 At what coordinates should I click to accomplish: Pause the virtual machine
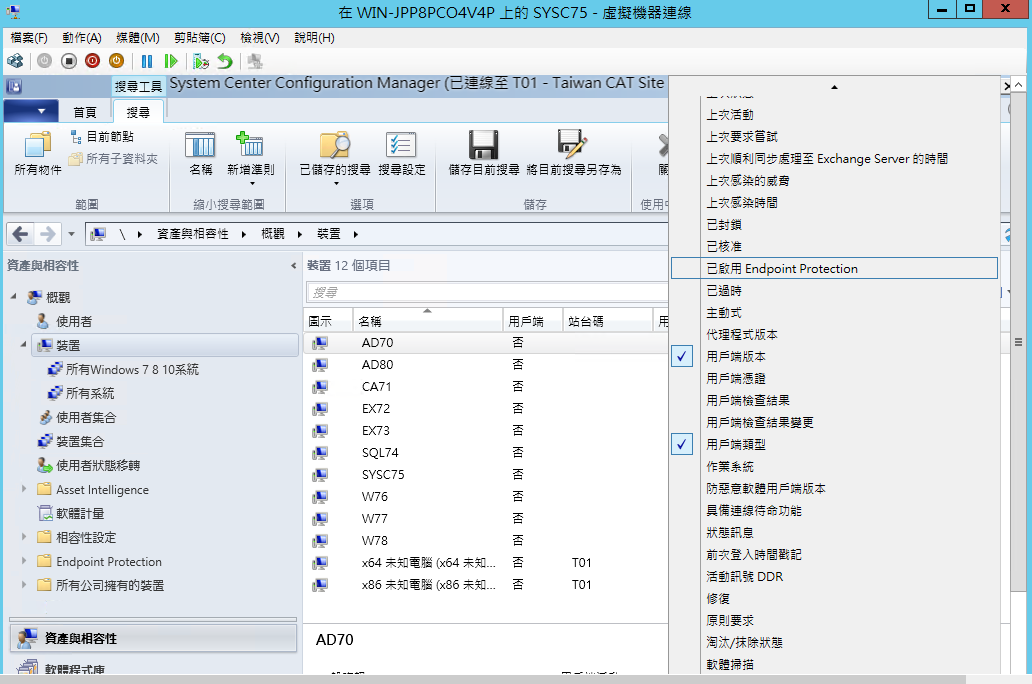pyautogui.click(x=147, y=61)
